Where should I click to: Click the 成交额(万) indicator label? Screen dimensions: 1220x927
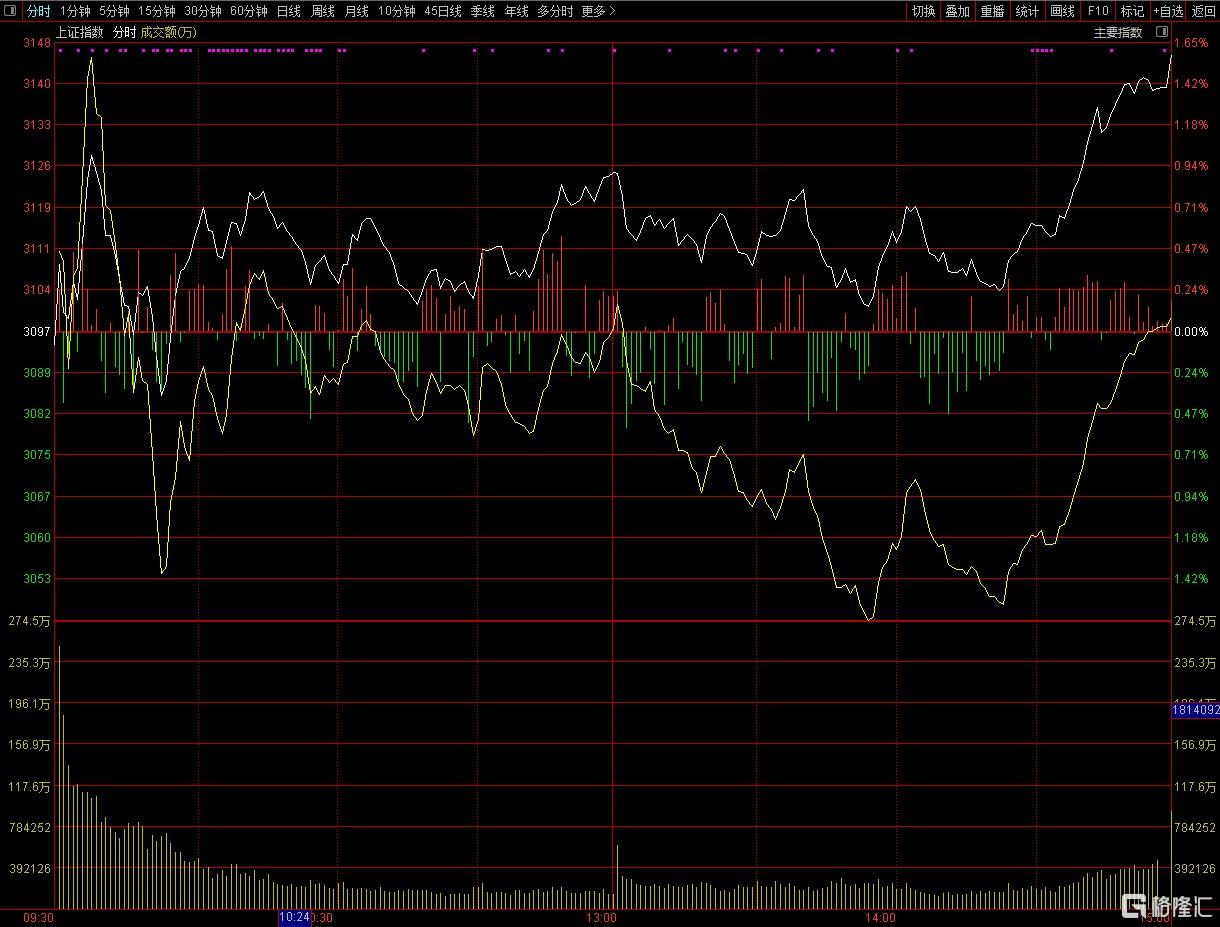pos(168,32)
